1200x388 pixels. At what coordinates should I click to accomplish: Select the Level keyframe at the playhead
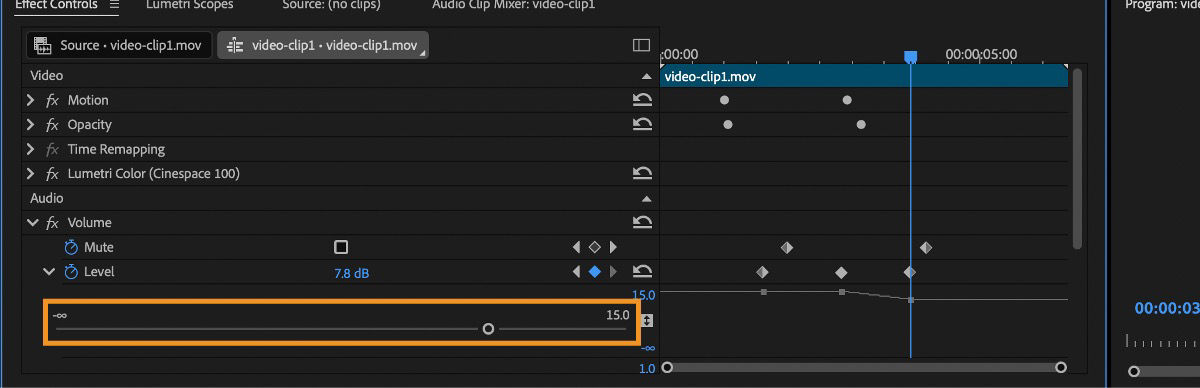pyautogui.click(x=910, y=272)
